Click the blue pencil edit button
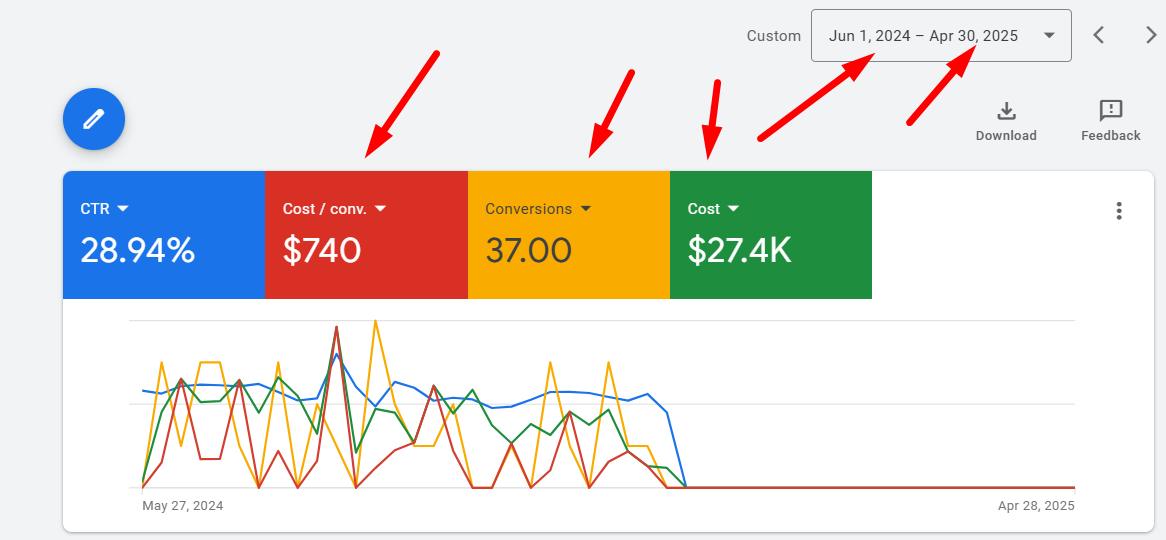Screen dimensions: 1166x540 [x=94, y=120]
